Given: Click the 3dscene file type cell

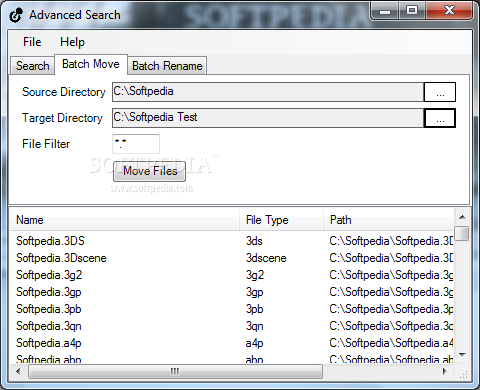Looking at the screenshot, I should [266, 258].
